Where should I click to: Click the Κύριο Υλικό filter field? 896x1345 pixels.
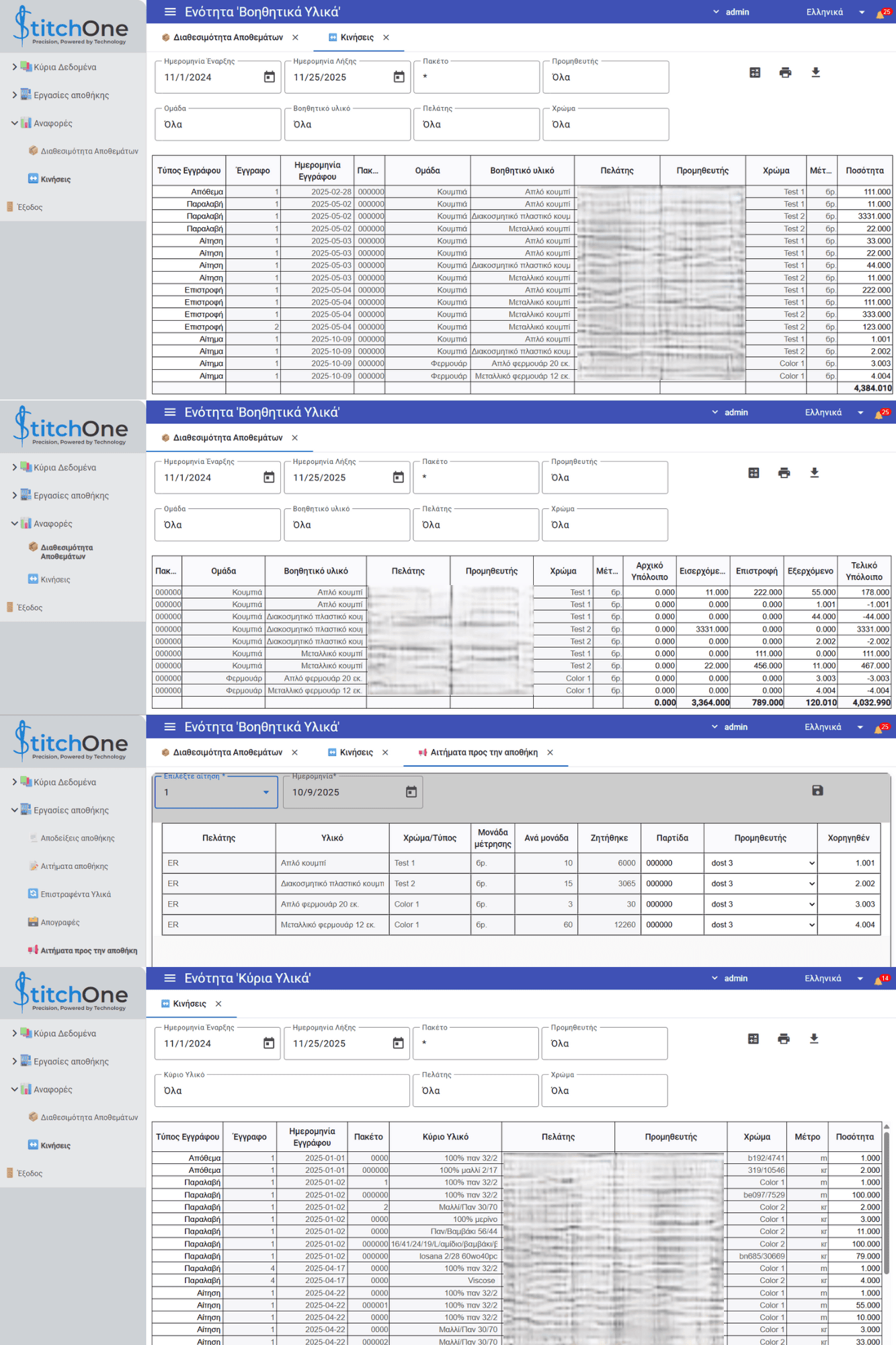tap(282, 1091)
